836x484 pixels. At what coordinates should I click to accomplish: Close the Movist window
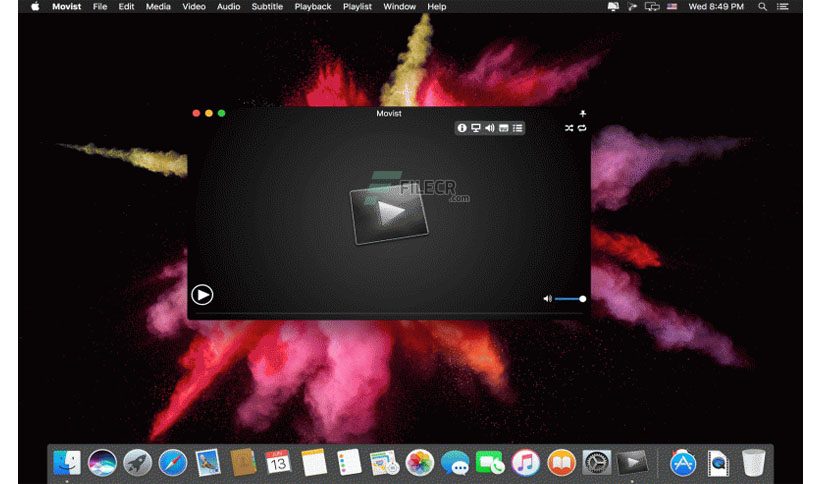[196, 113]
